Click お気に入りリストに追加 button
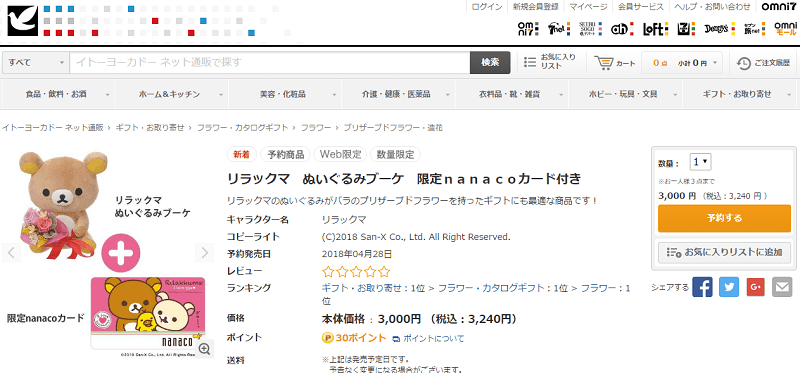The image size is (800, 373). pyautogui.click(x=724, y=253)
